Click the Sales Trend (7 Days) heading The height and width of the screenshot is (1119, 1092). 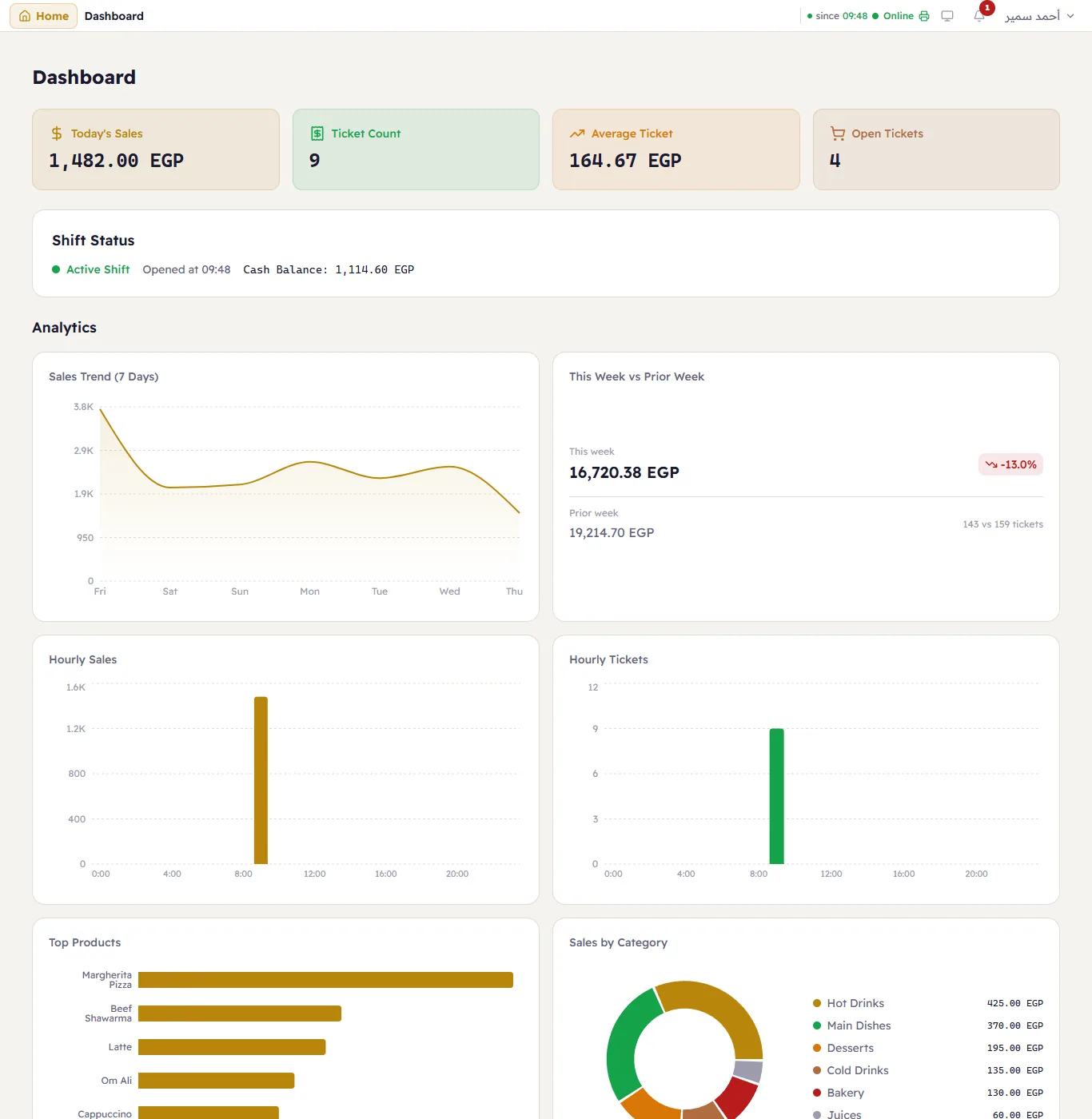click(x=104, y=376)
